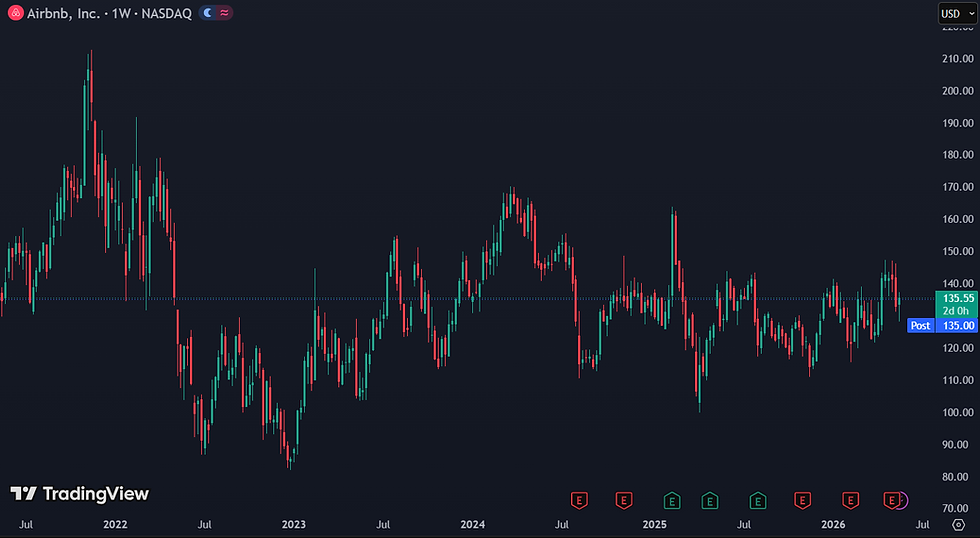This screenshot has width=980, height=538.
Task: Click the 2026 time axis label
Action: [x=833, y=525]
